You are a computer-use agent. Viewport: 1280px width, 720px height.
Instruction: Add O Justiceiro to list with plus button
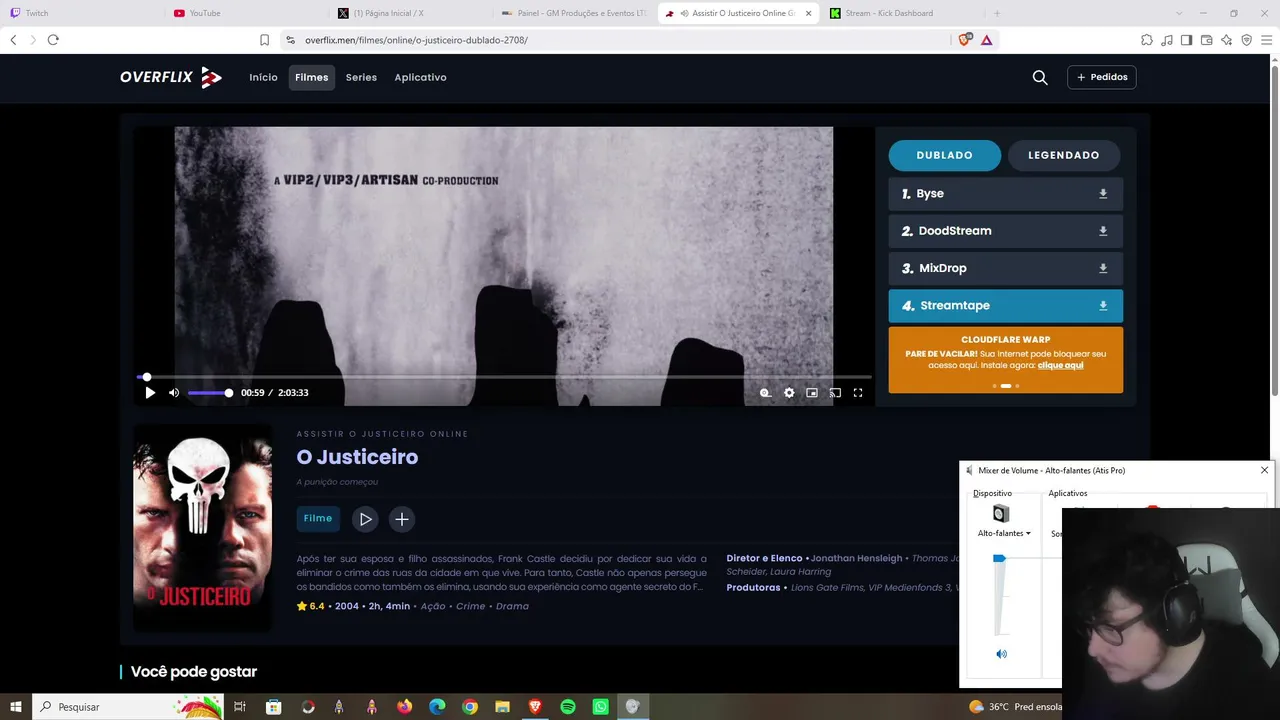(401, 519)
